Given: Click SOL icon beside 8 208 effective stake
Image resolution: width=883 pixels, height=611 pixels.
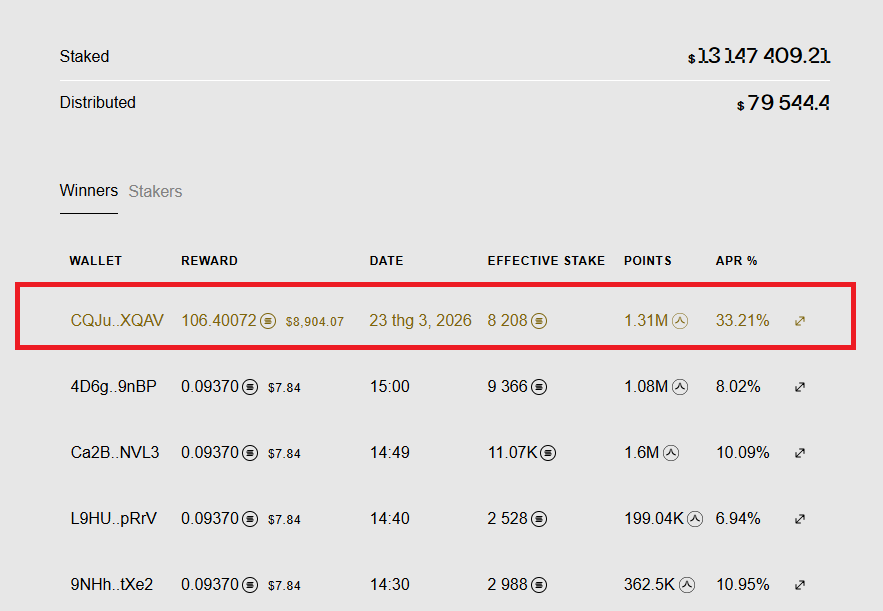Looking at the screenshot, I should (x=539, y=321).
